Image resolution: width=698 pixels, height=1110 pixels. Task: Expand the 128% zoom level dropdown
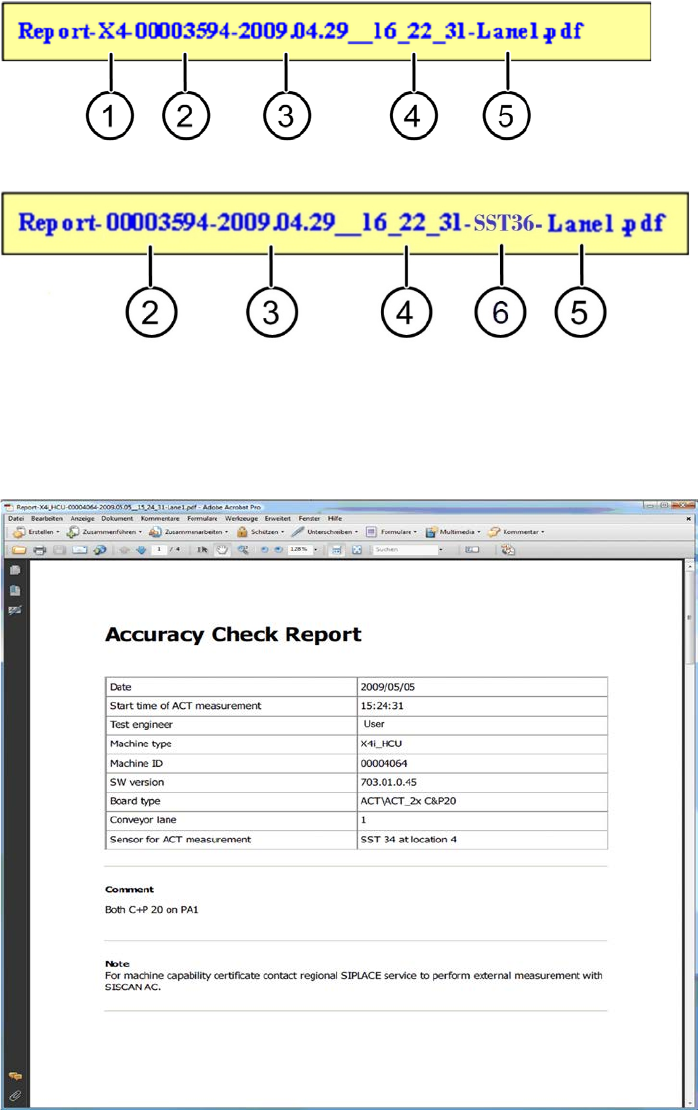point(315,550)
